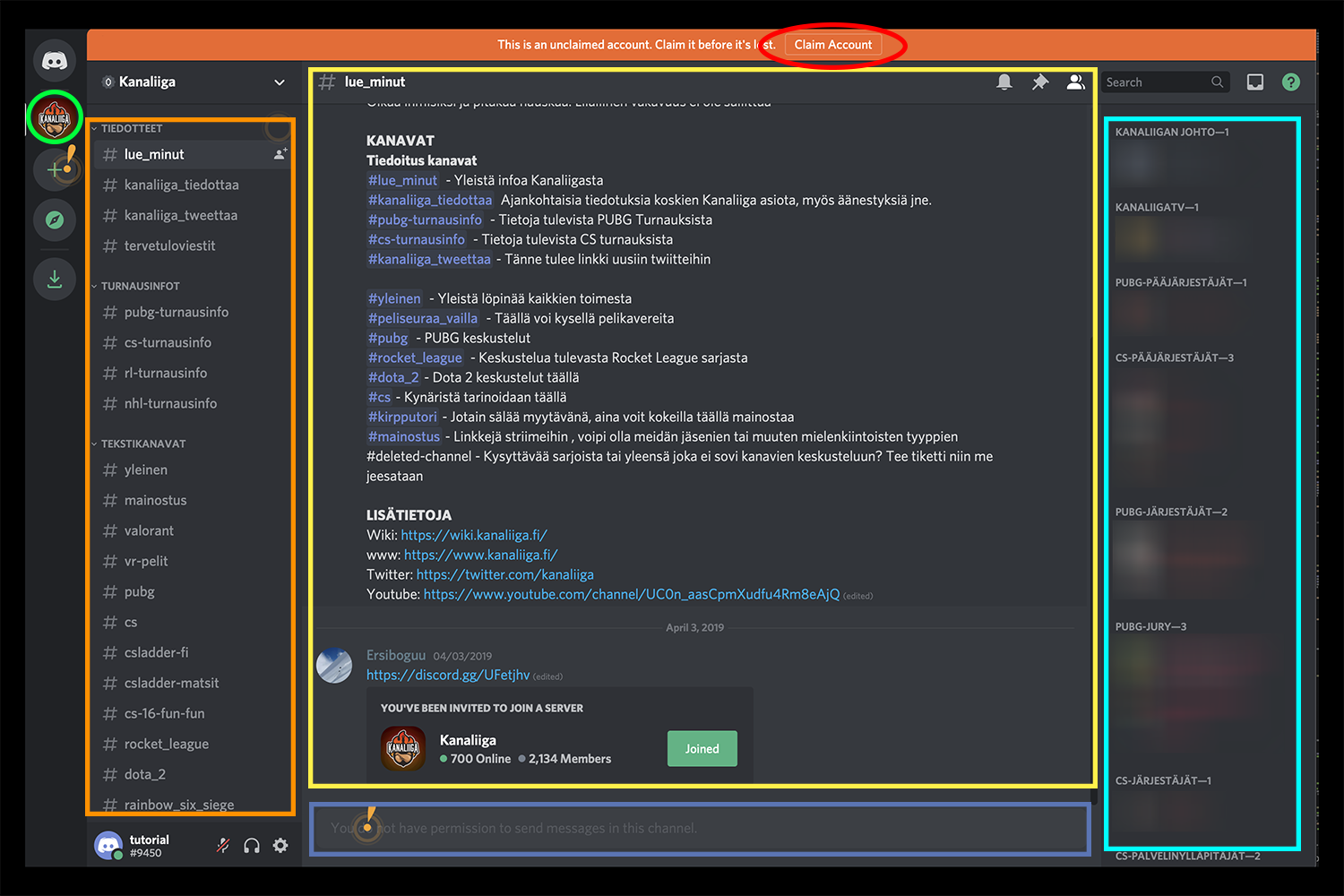Expand the Kanaliiga server dropdown menu
Screen dimensions: 1344x896
[x=279, y=82]
